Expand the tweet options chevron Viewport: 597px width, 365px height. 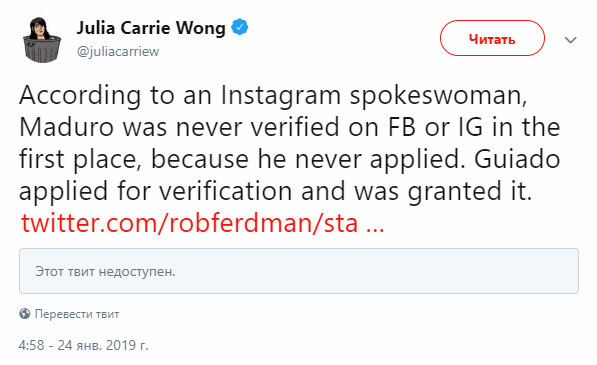point(570,40)
